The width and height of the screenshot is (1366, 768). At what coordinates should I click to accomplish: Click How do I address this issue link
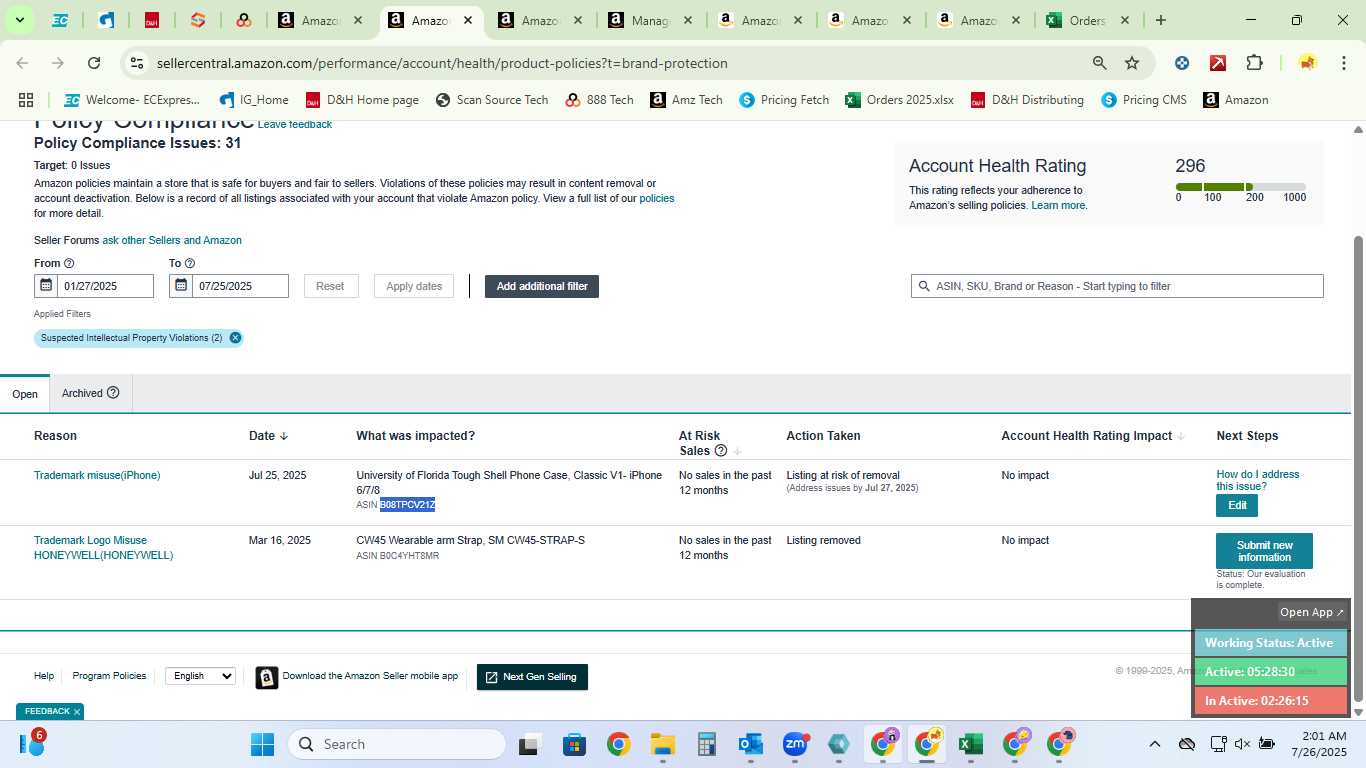pyautogui.click(x=1258, y=480)
